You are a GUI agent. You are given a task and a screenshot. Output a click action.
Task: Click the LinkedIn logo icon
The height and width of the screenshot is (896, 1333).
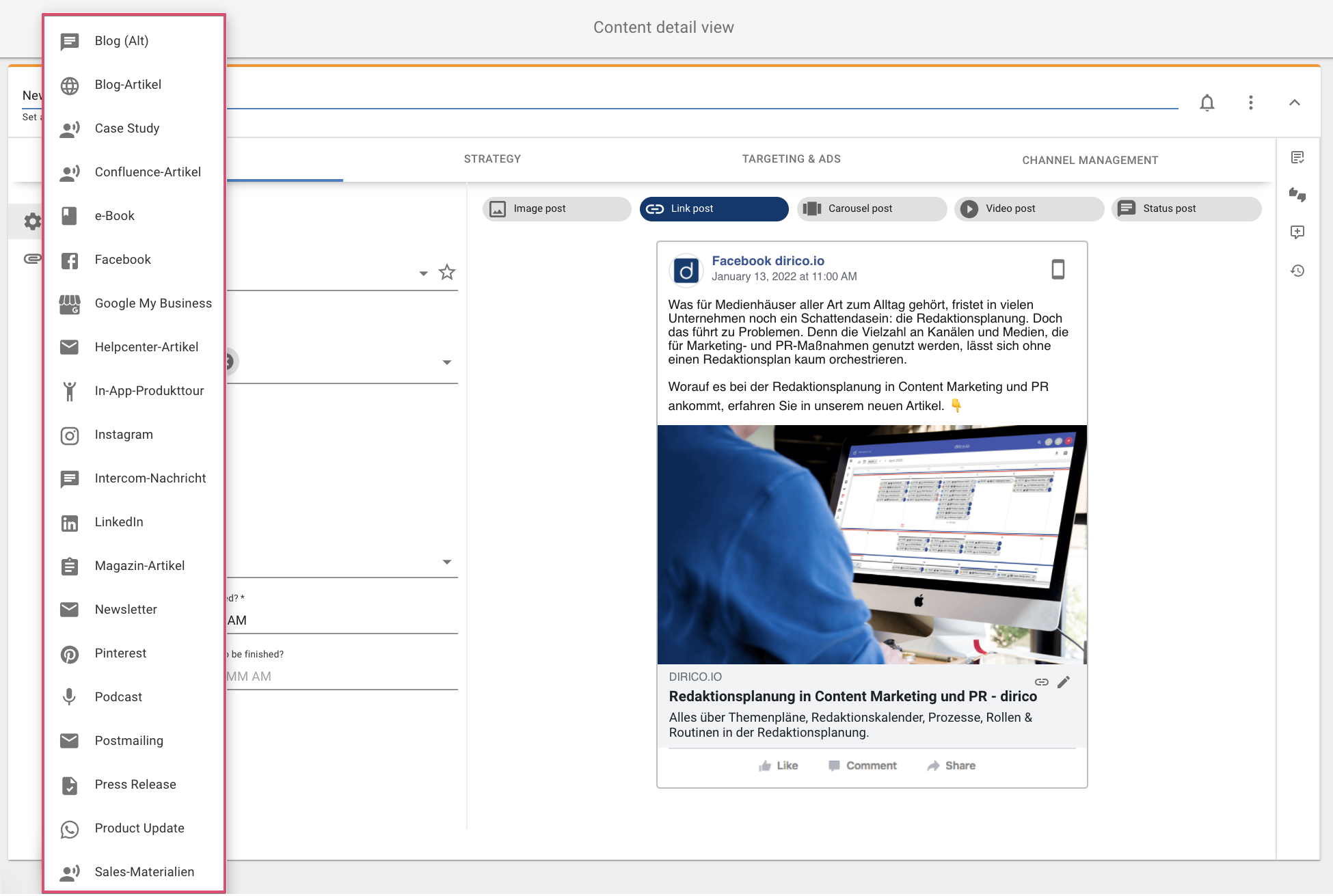(70, 523)
